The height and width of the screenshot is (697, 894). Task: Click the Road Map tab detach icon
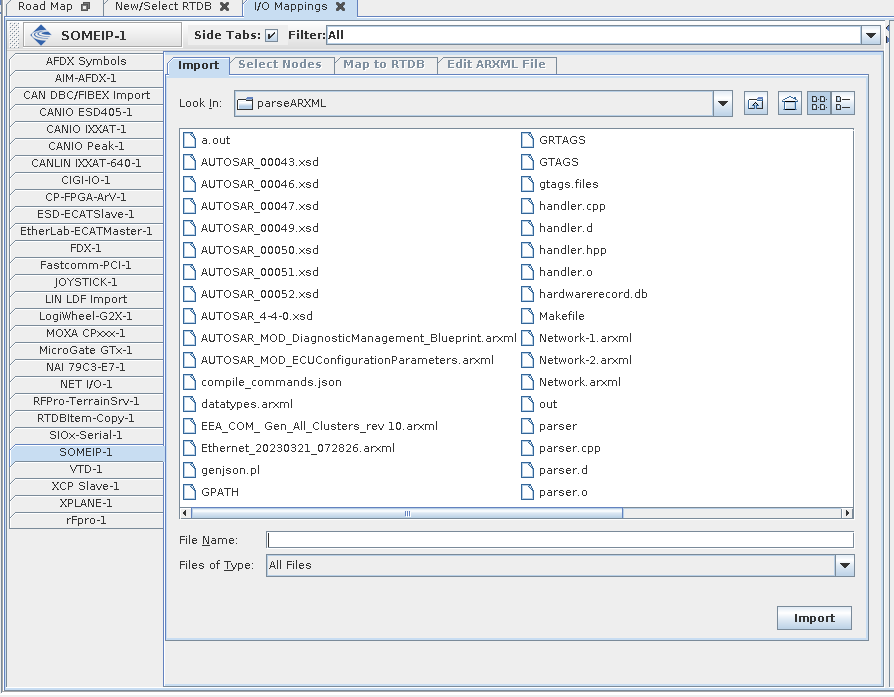[x=86, y=6]
